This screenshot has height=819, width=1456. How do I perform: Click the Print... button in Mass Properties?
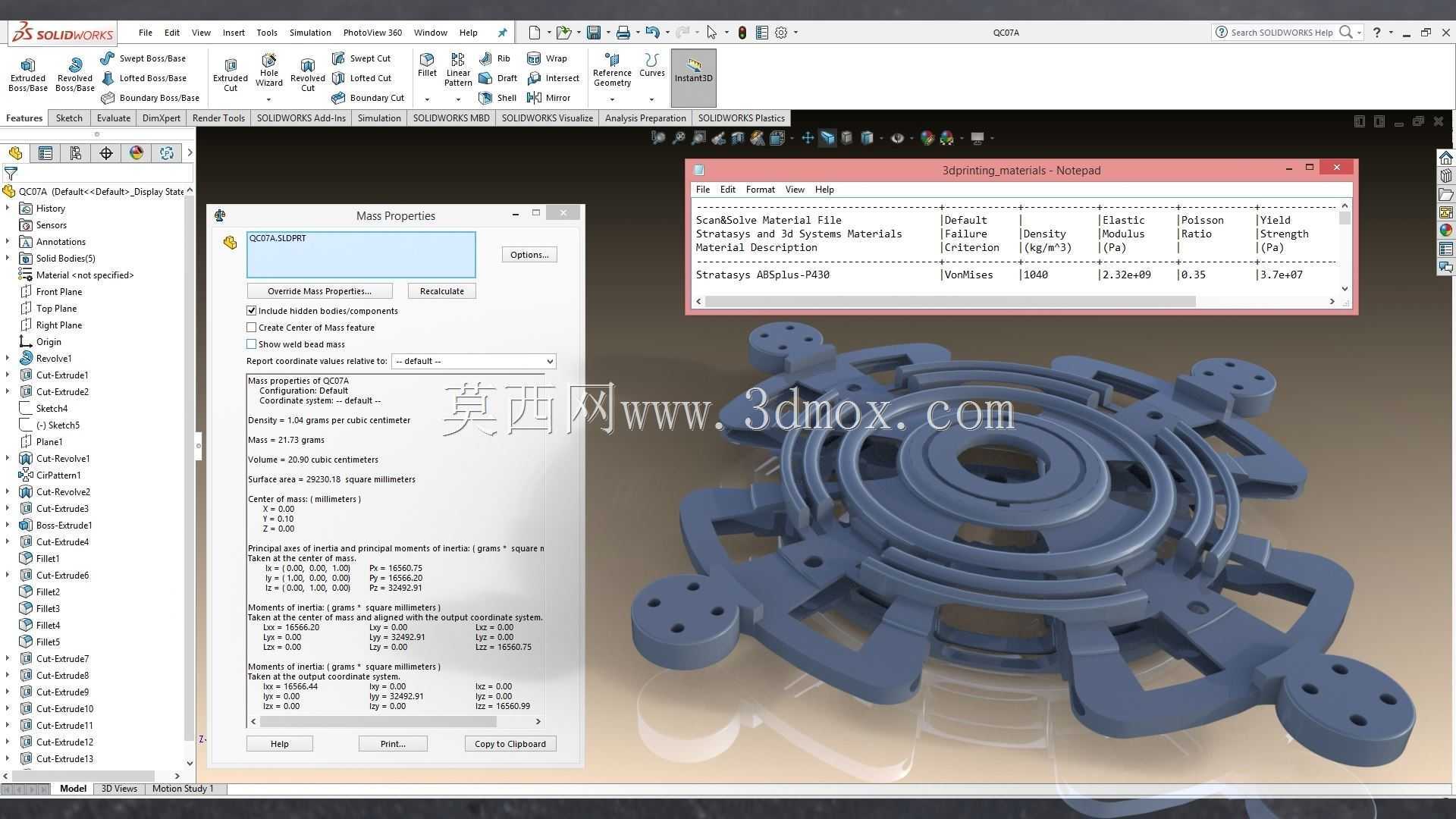(393, 744)
